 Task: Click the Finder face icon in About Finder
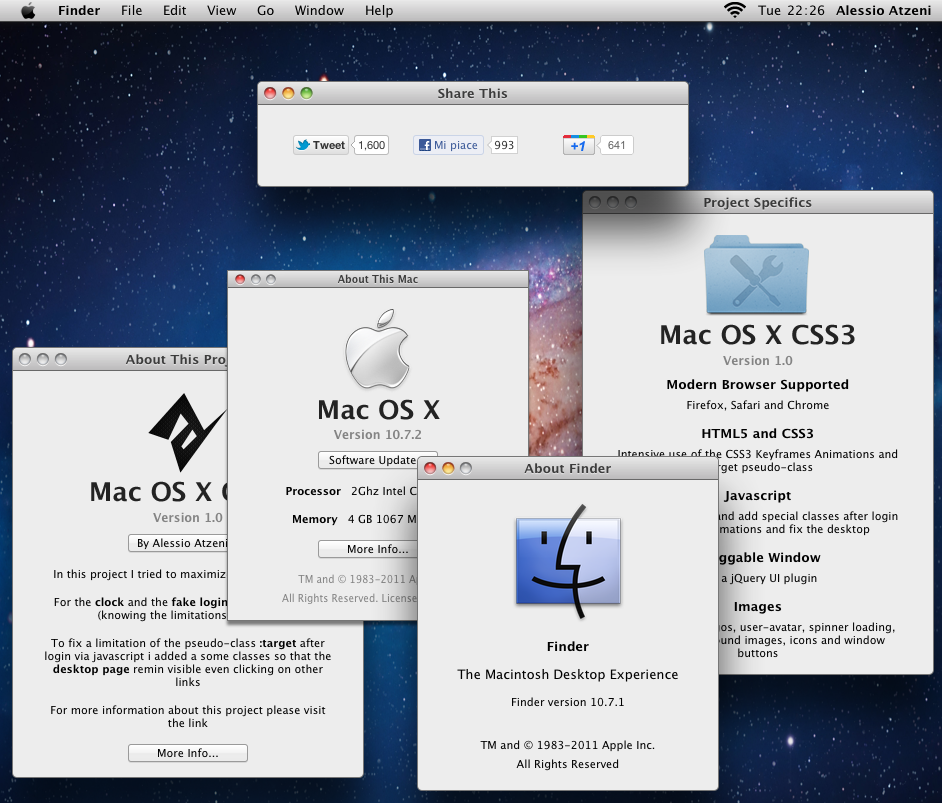coord(568,562)
